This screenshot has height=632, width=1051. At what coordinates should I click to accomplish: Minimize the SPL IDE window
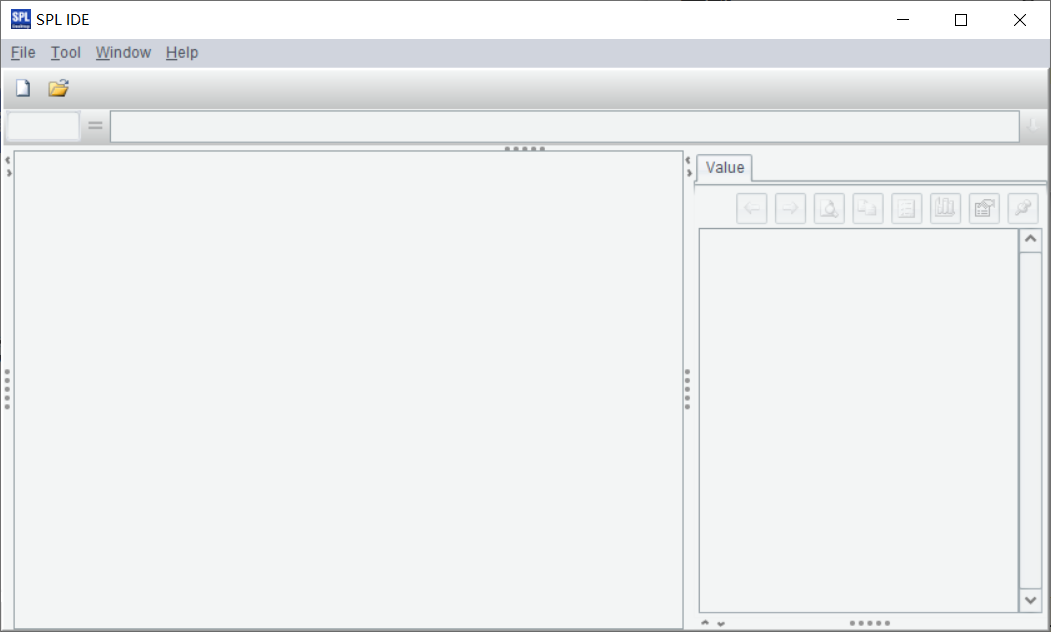pyautogui.click(x=903, y=19)
